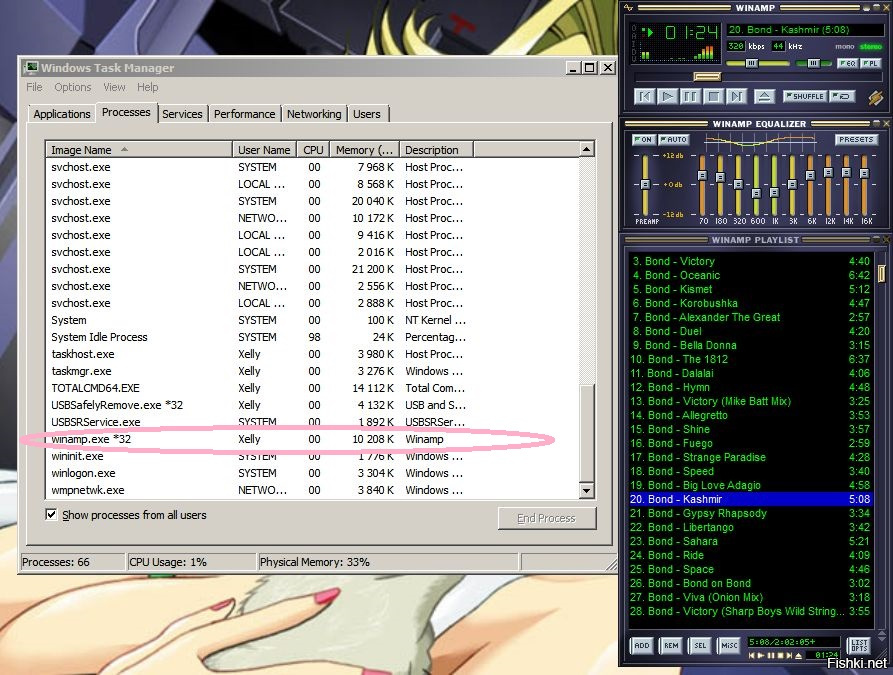The width and height of the screenshot is (893, 675).
Task: Click the Winamp lightning bolt logo
Action: pos(876,97)
